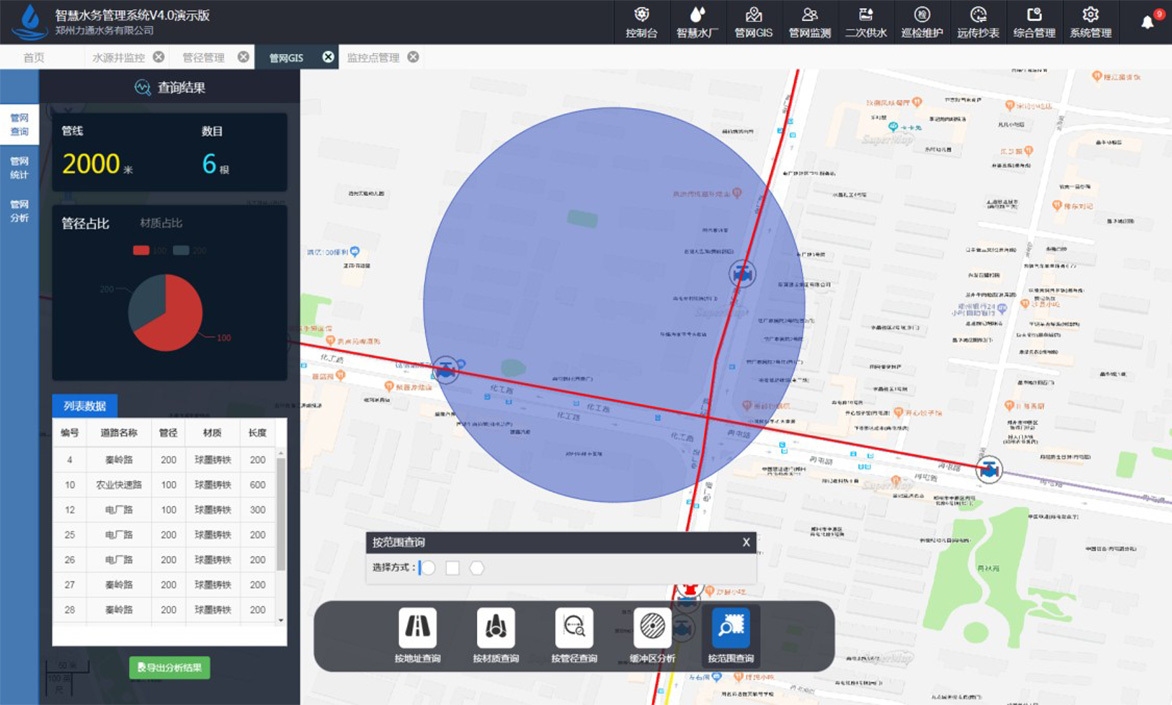Switch to 首页 tab
The width and height of the screenshot is (1172, 705).
[34, 58]
